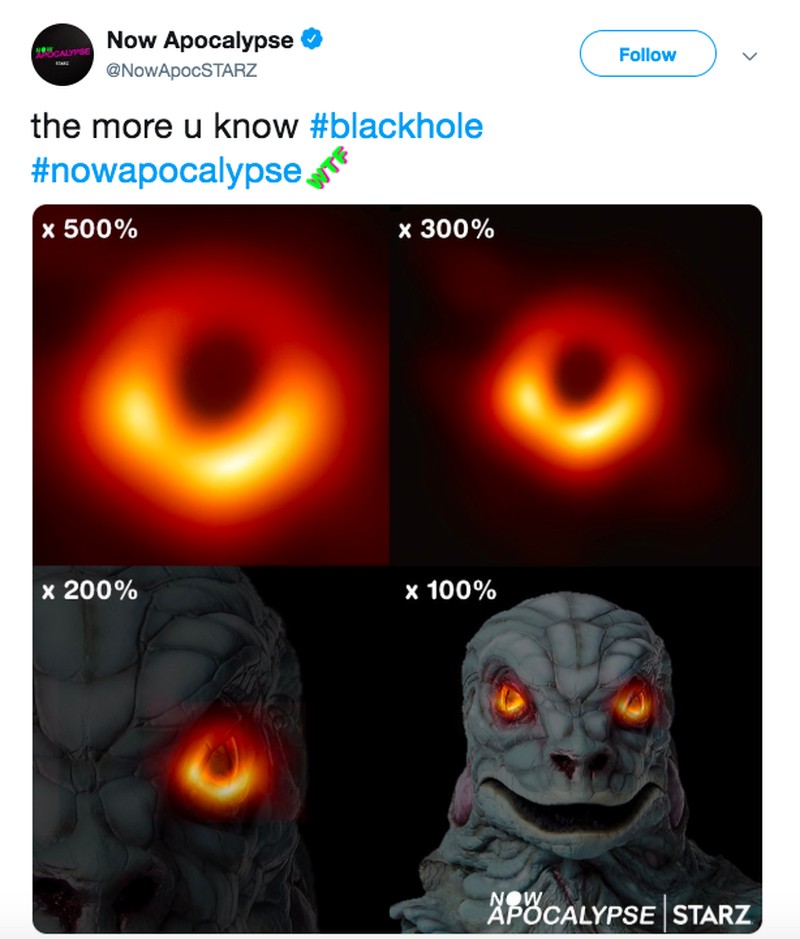Click the blue verified badge
This screenshot has width=800, height=939.
pos(313,41)
